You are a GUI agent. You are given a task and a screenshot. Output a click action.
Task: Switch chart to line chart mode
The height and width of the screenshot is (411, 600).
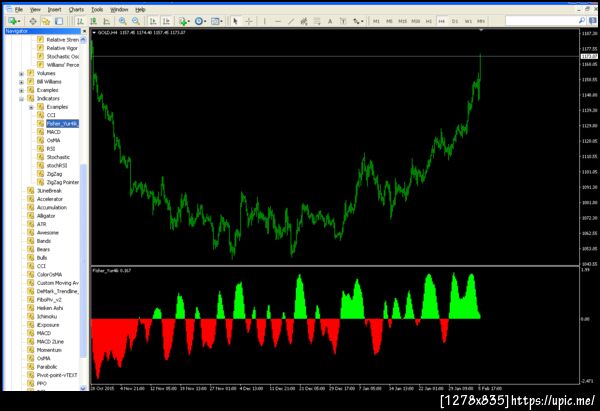coord(106,21)
